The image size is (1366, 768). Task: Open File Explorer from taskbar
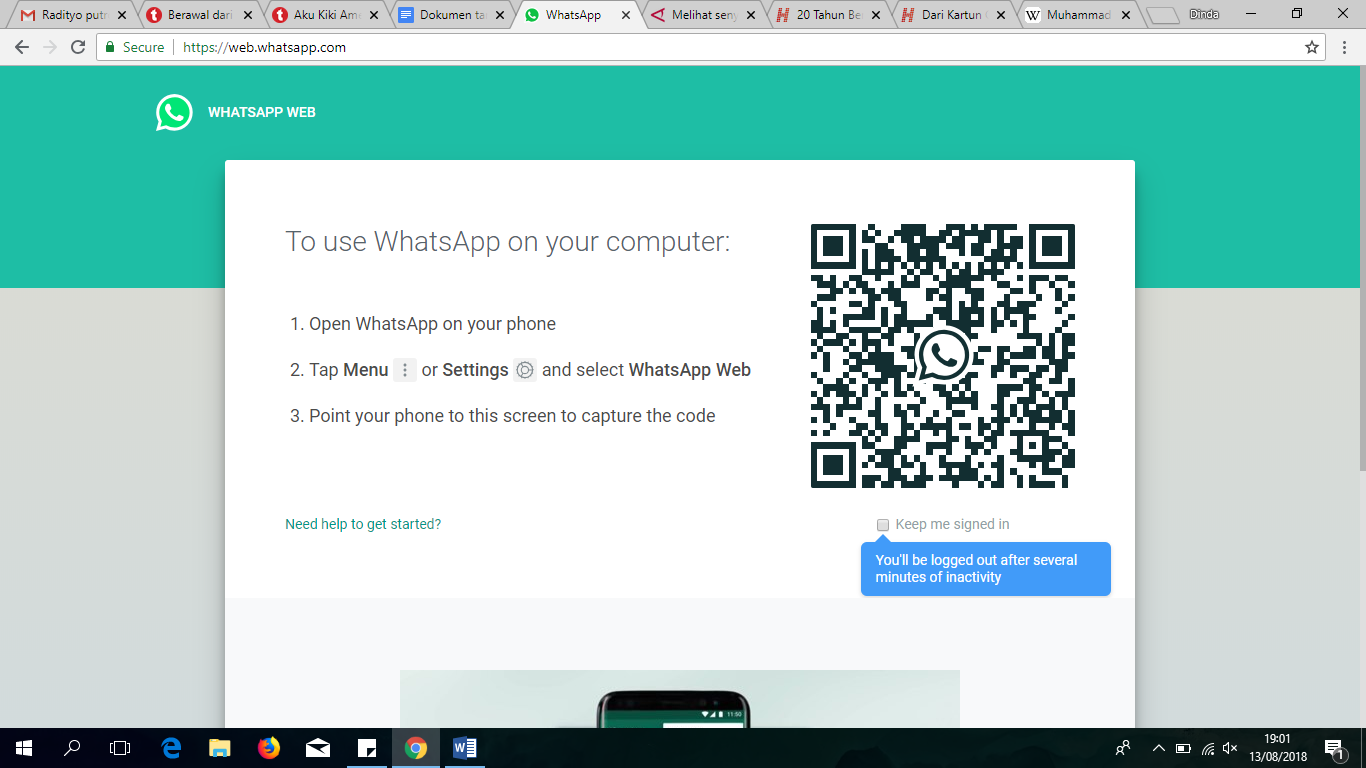click(x=220, y=748)
